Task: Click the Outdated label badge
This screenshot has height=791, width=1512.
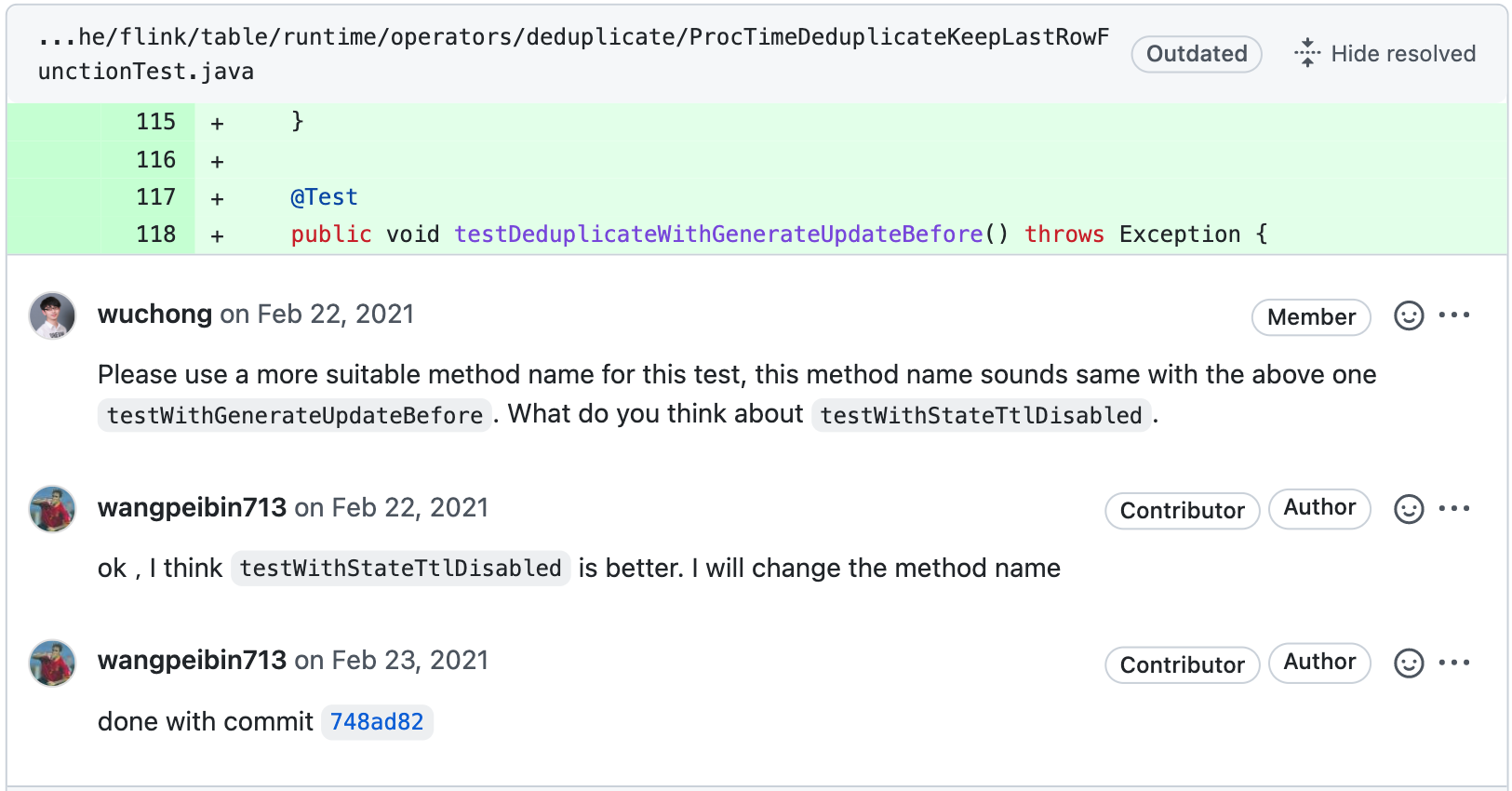Action: click(x=1197, y=54)
